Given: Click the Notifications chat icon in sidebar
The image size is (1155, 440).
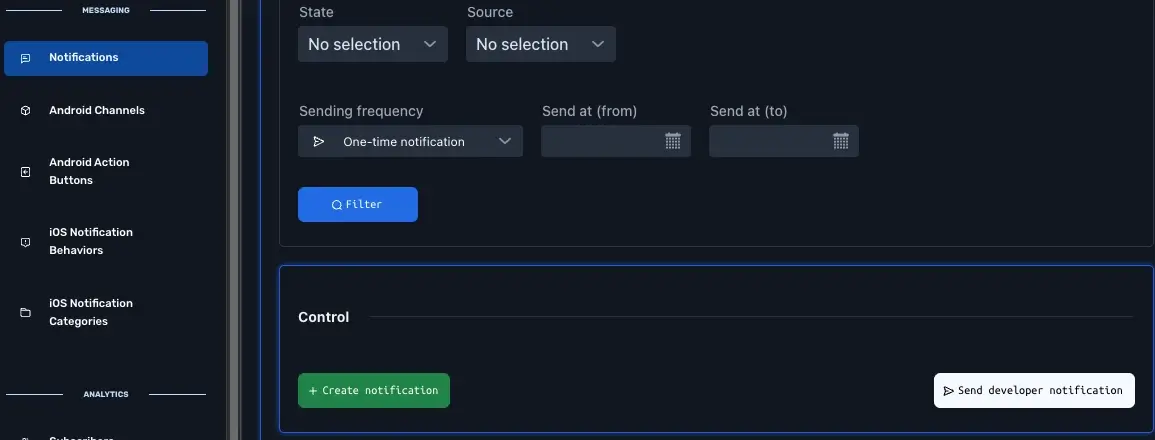Looking at the screenshot, I should pos(26,58).
